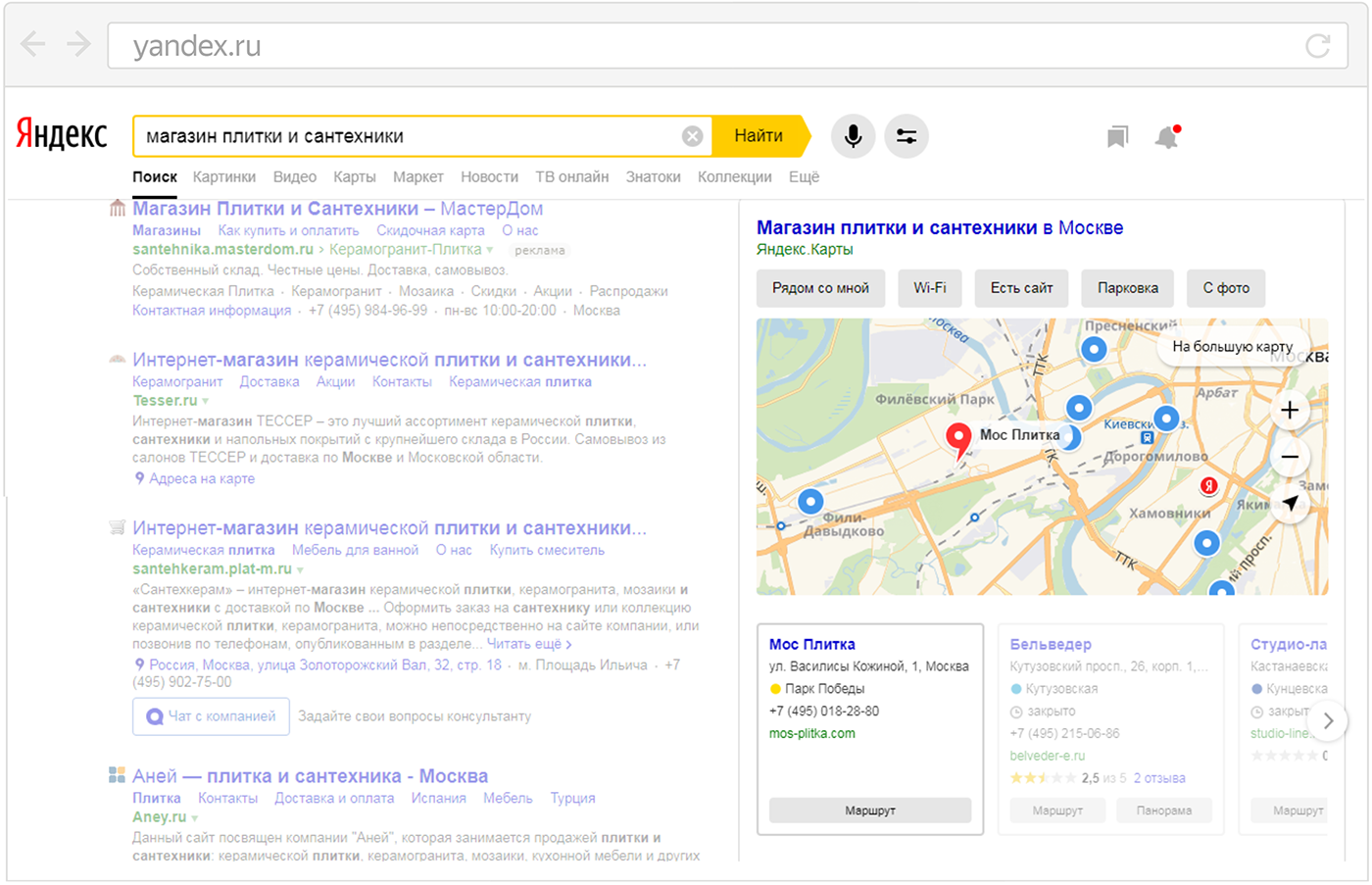1372x885 pixels.
Task: Toggle the Есть сайт filter
Action: pos(1021,288)
